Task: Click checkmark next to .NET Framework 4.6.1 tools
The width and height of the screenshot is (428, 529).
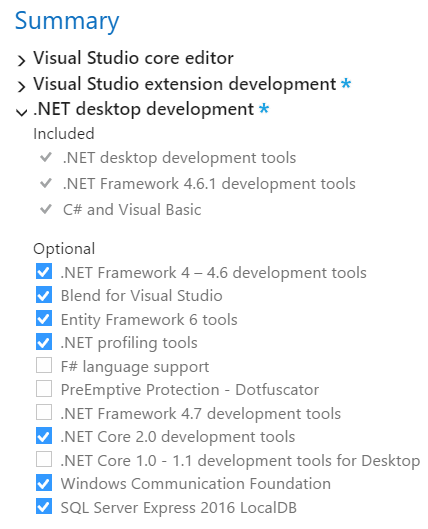Action: pyautogui.click(x=46, y=183)
